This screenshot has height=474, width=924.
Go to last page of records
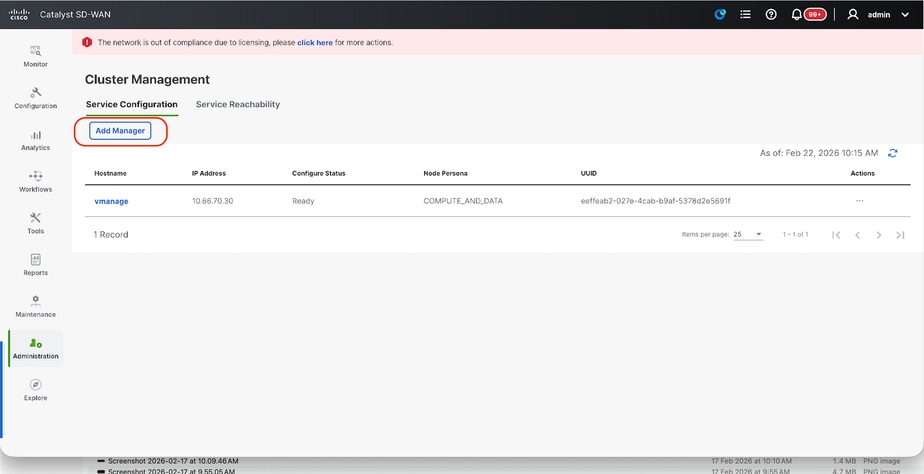coord(900,235)
